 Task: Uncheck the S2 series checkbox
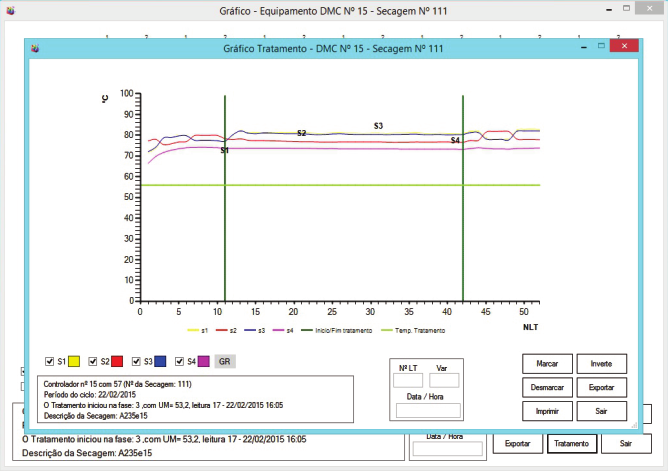(93, 361)
